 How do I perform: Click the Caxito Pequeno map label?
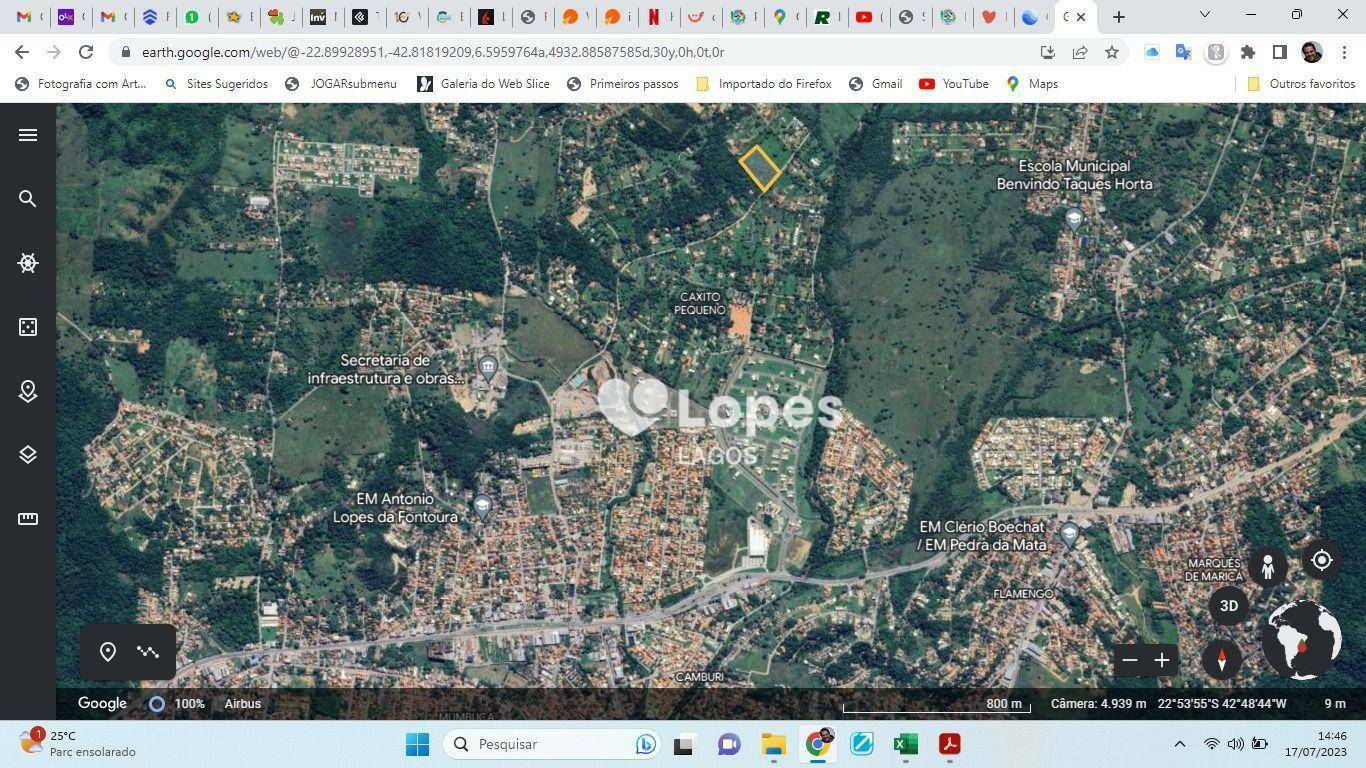pyautogui.click(x=700, y=303)
